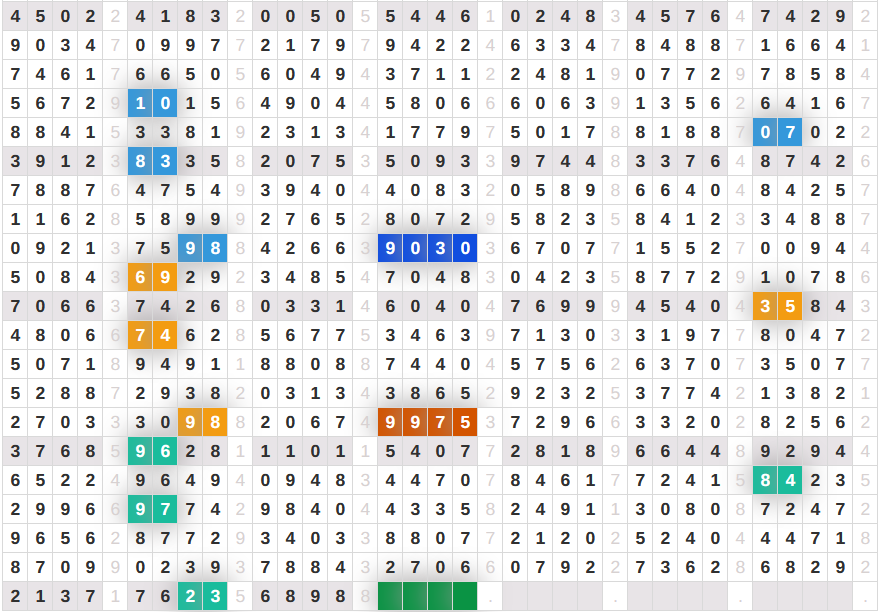Click the teal 84 tile on right side
Screen dimensions: 880x612
click(x=778, y=480)
